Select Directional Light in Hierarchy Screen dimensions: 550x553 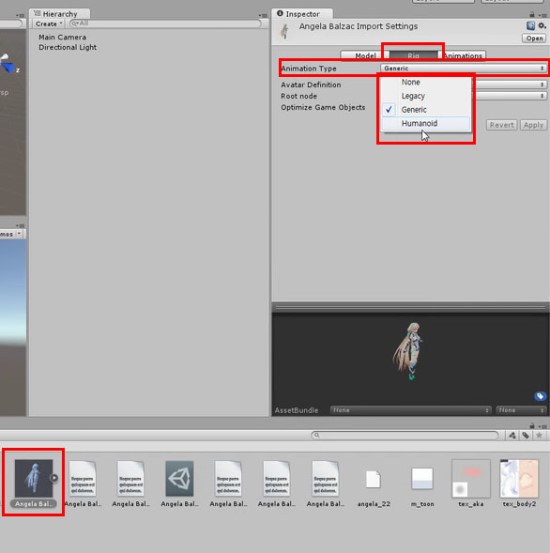(67, 47)
